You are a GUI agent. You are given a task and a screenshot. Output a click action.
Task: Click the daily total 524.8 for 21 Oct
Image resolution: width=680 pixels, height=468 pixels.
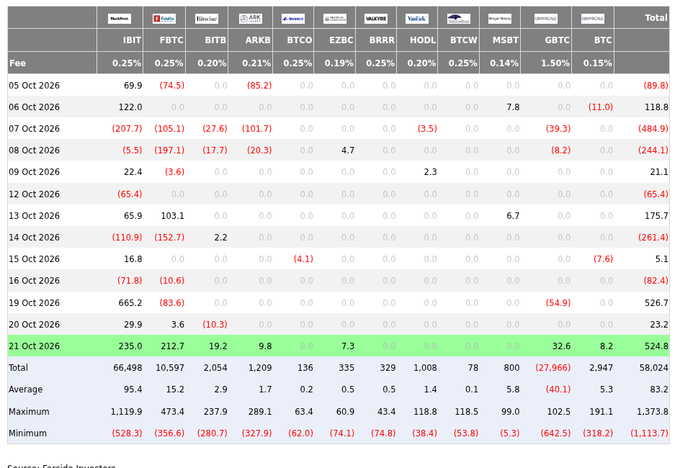click(x=656, y=346)
